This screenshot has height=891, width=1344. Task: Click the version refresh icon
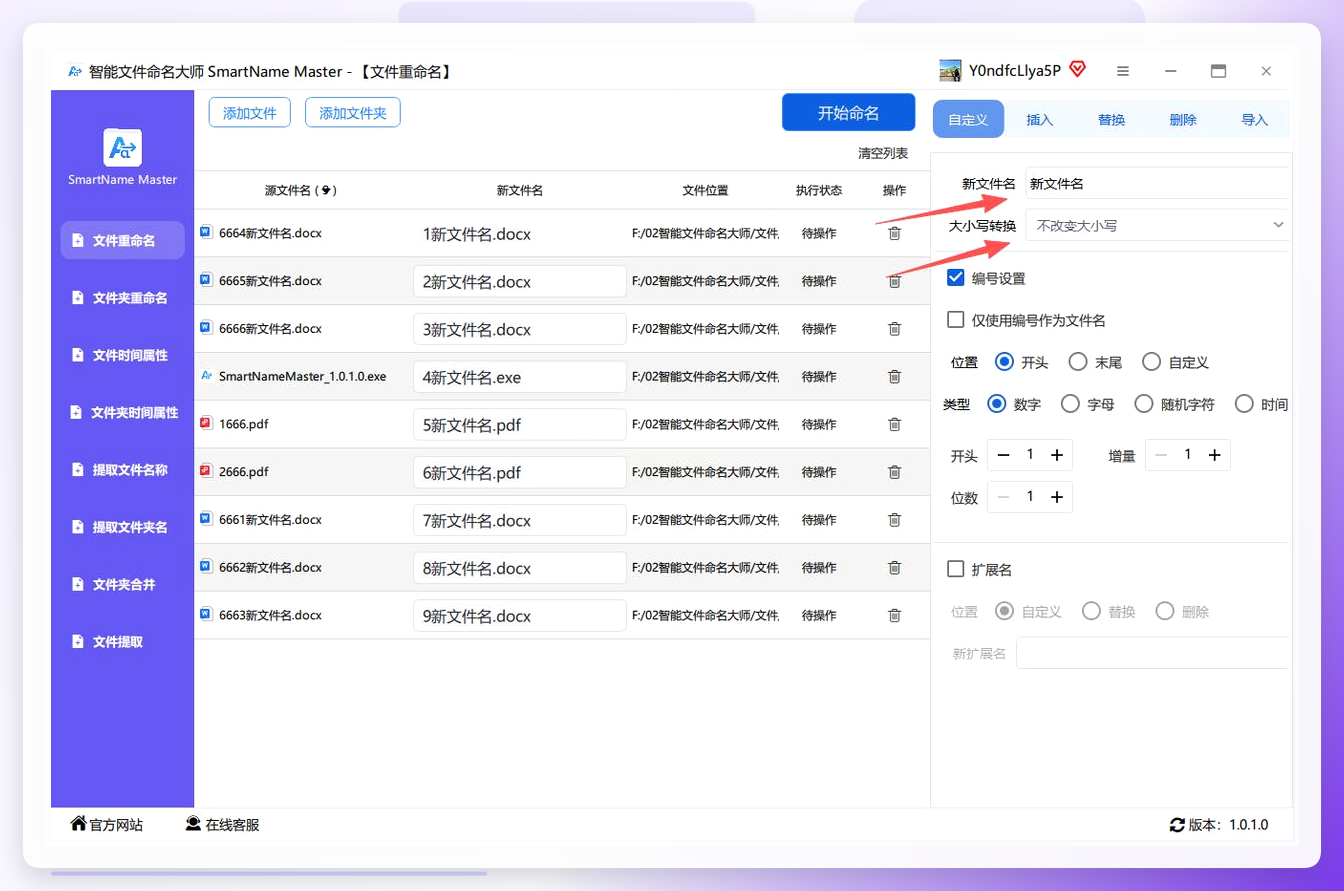(x=1177, y=825)
